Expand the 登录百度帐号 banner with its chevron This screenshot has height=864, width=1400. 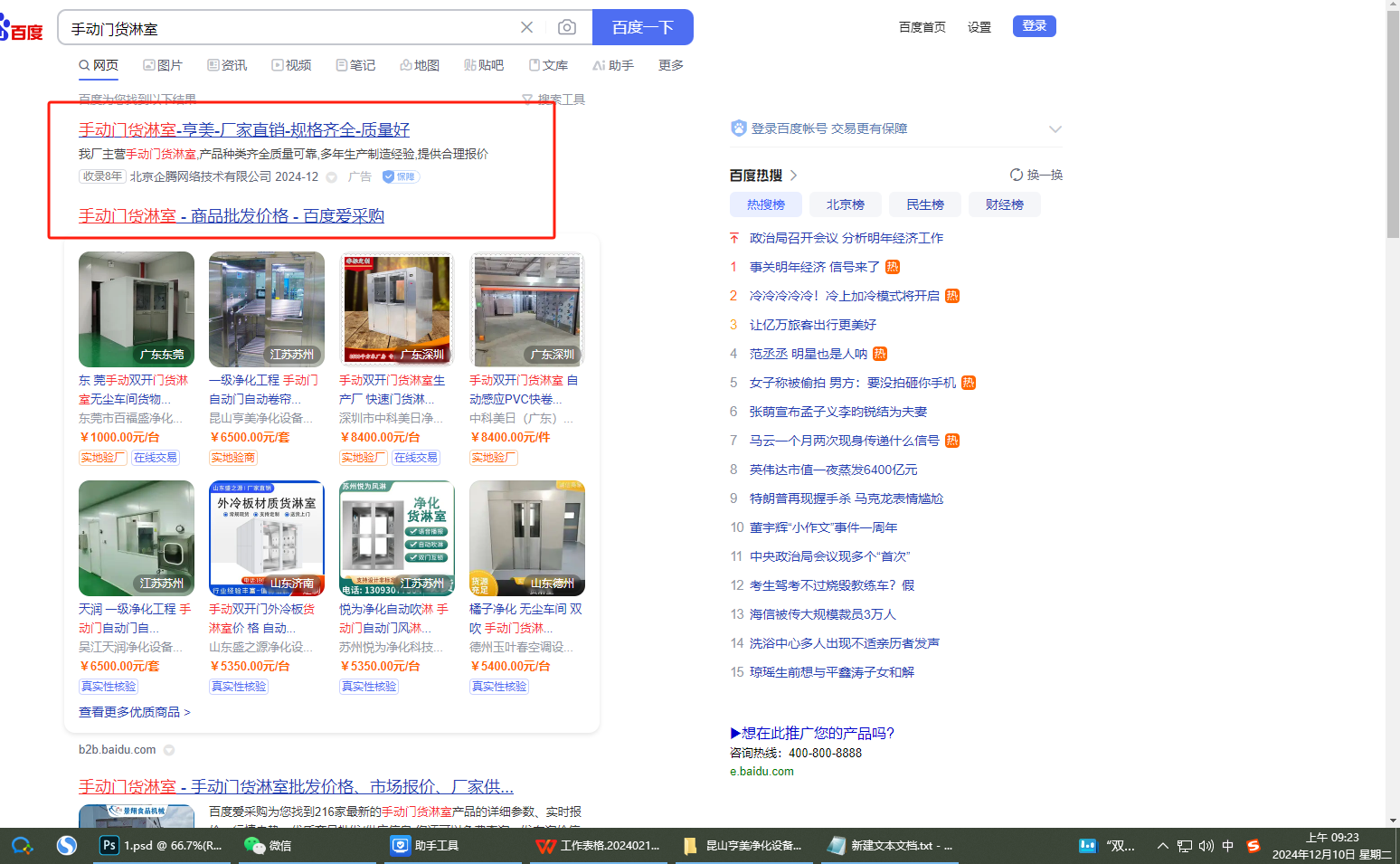pos(1055,129)
